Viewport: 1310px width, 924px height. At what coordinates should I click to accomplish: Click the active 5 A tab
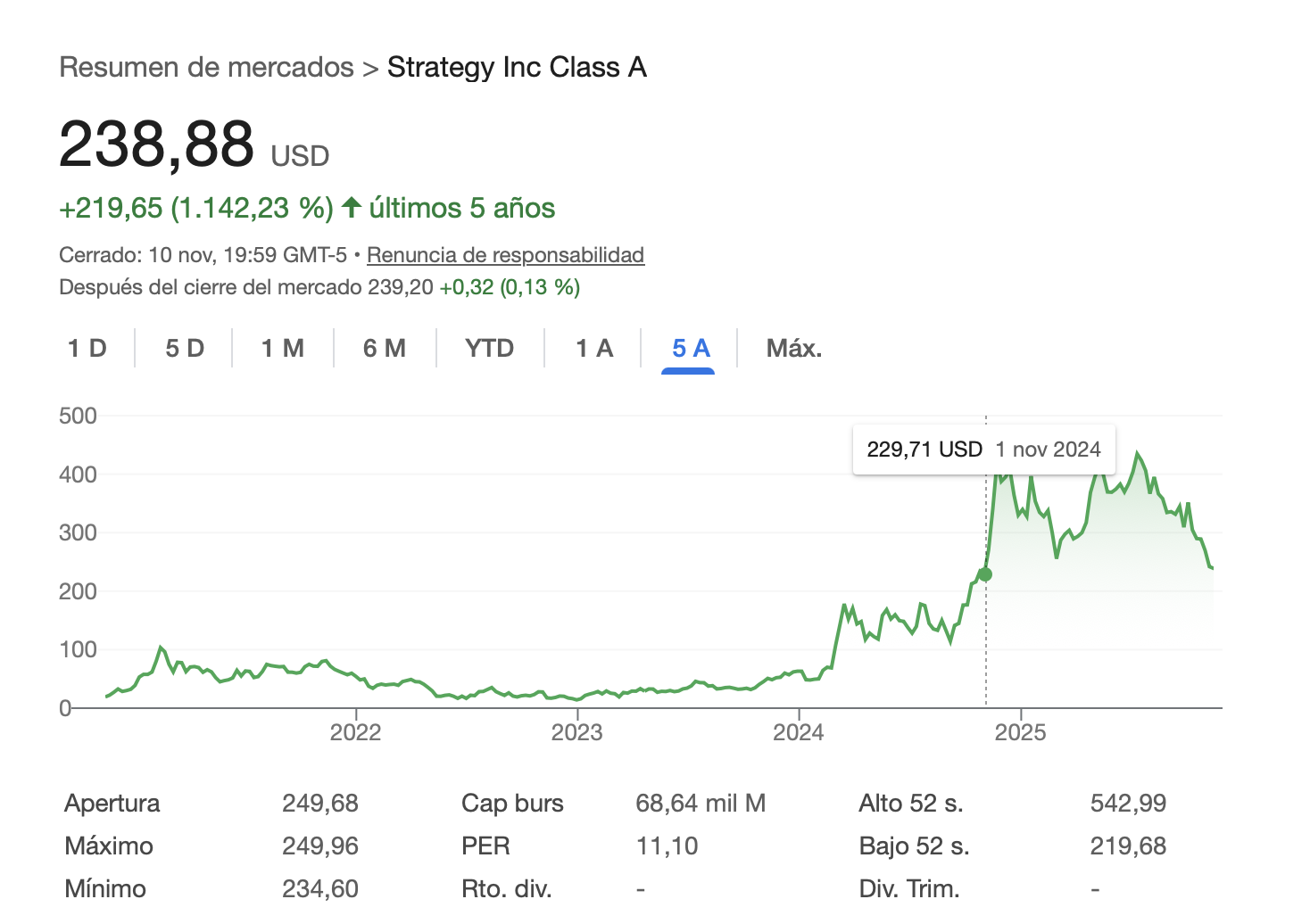pos(691,348)
